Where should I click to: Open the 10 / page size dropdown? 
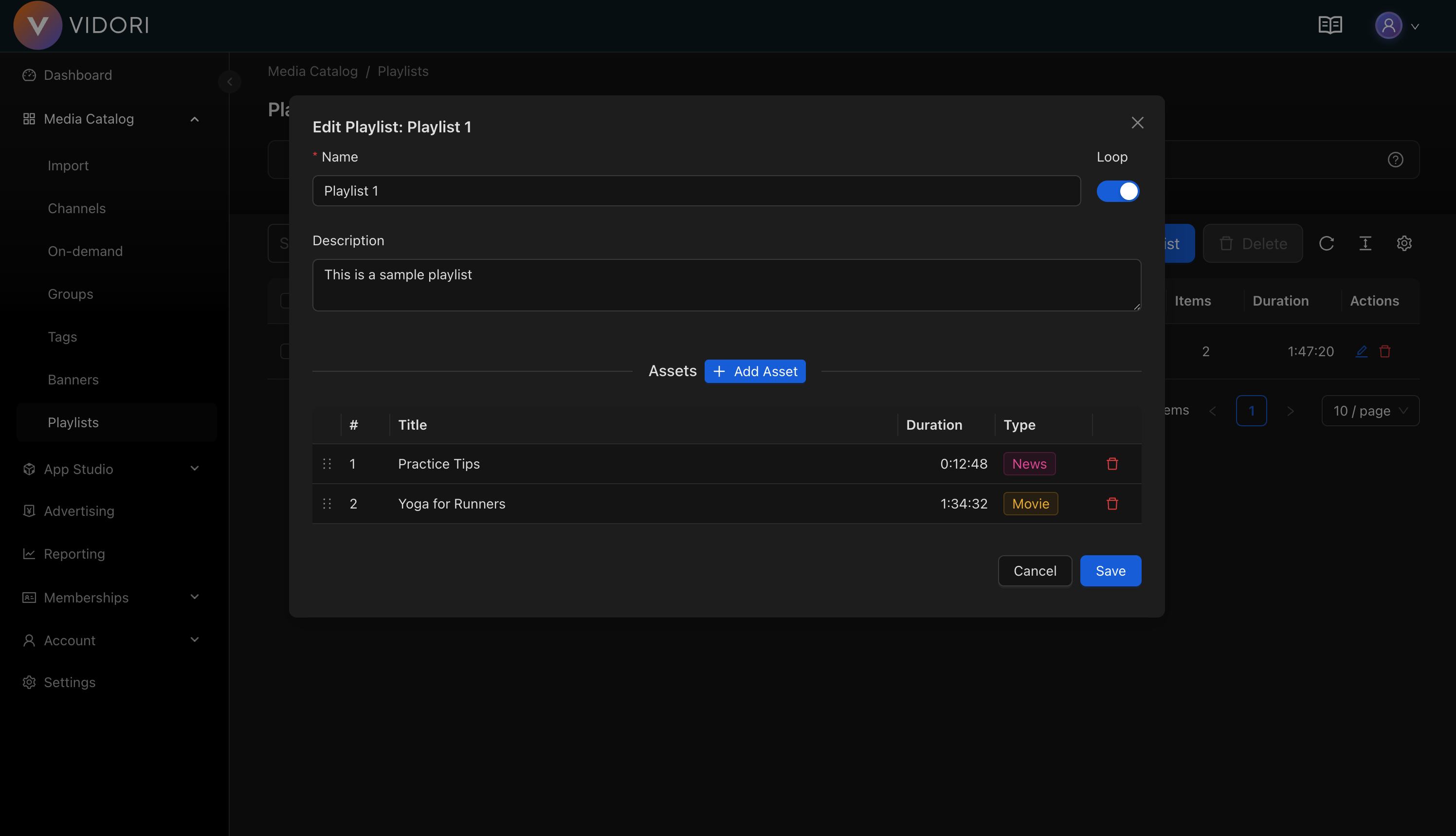point(1370,411)
